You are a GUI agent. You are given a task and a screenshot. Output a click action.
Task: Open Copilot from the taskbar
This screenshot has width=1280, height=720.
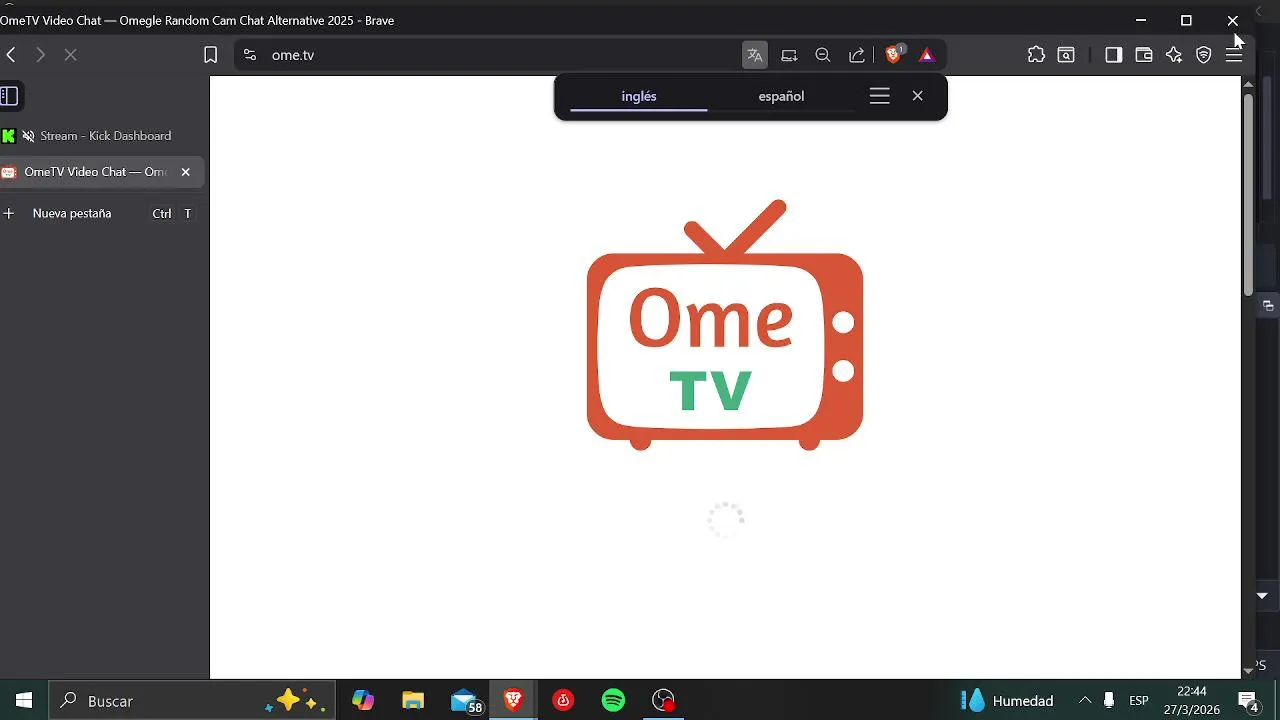363,700
